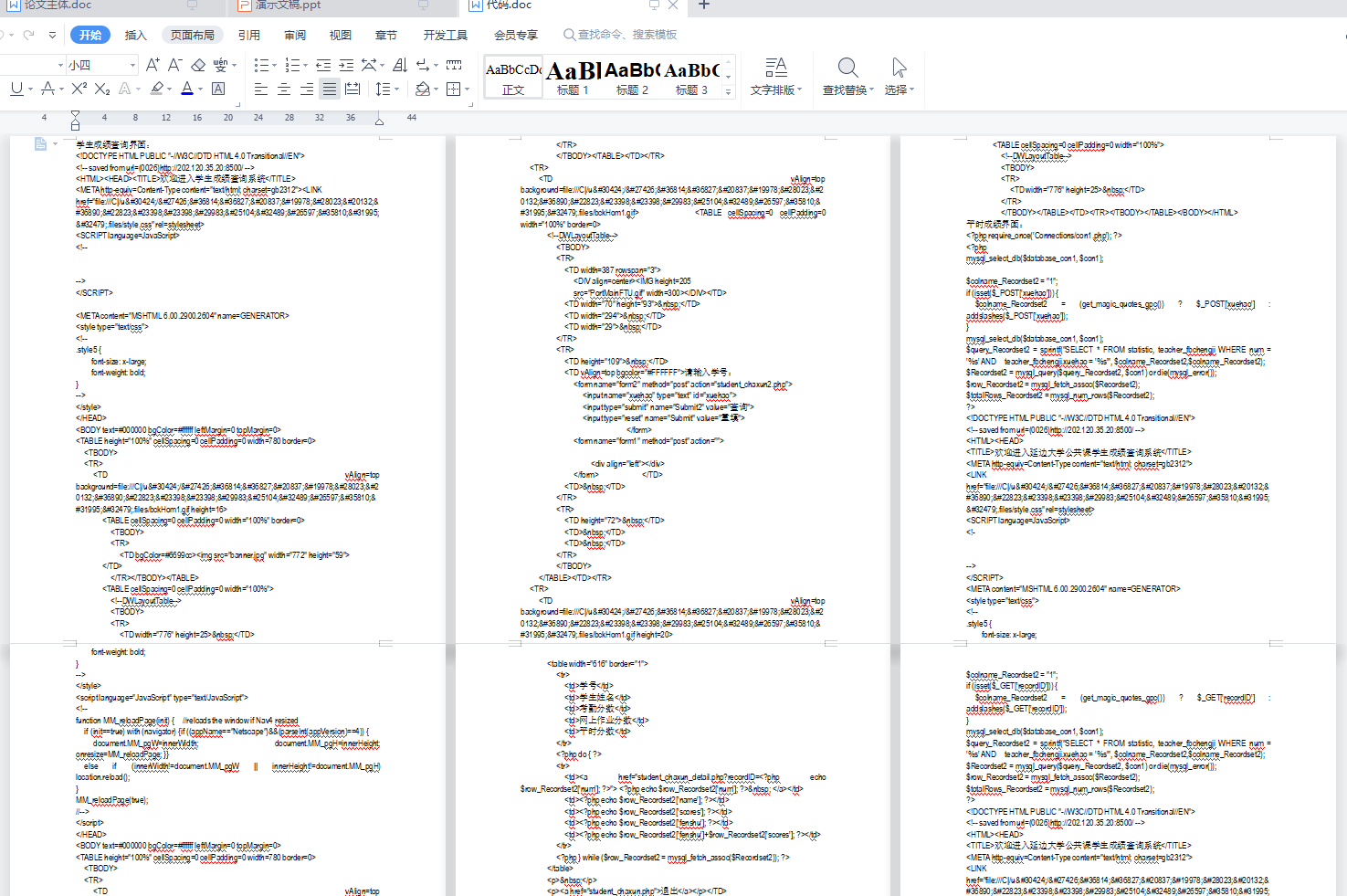1347x896 pixels.
Task: Expand line spacing options arrow
Action: point(396,90)
